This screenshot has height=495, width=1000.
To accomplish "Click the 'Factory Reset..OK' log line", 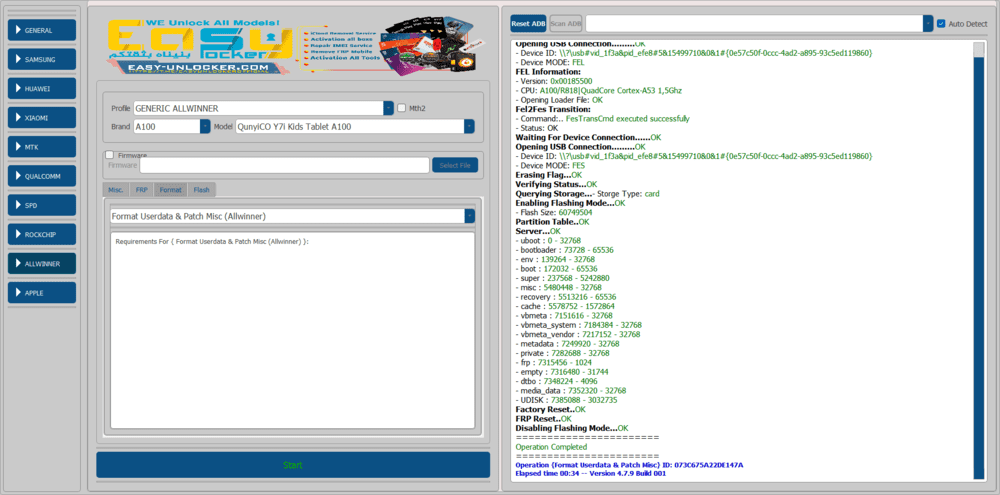I will pyautogui.click(x=550, y=410).
